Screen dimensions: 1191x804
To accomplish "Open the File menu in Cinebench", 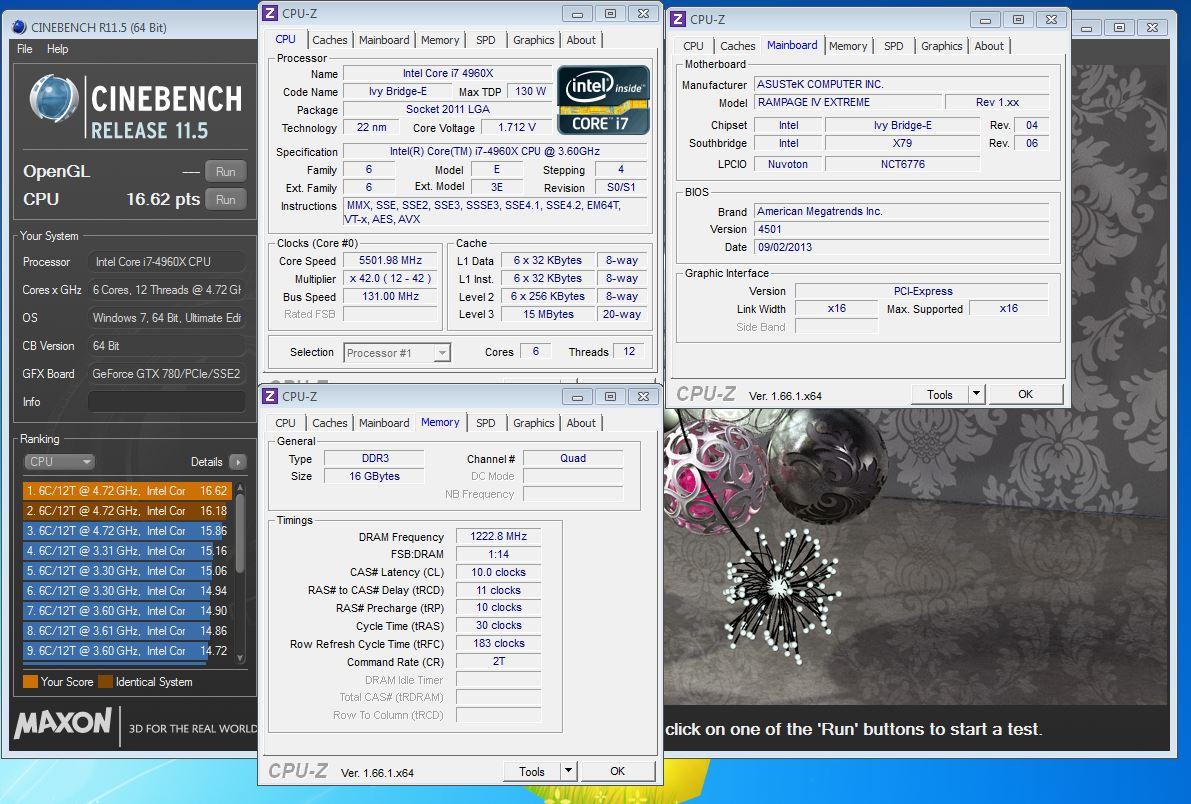I will (24, 49).
